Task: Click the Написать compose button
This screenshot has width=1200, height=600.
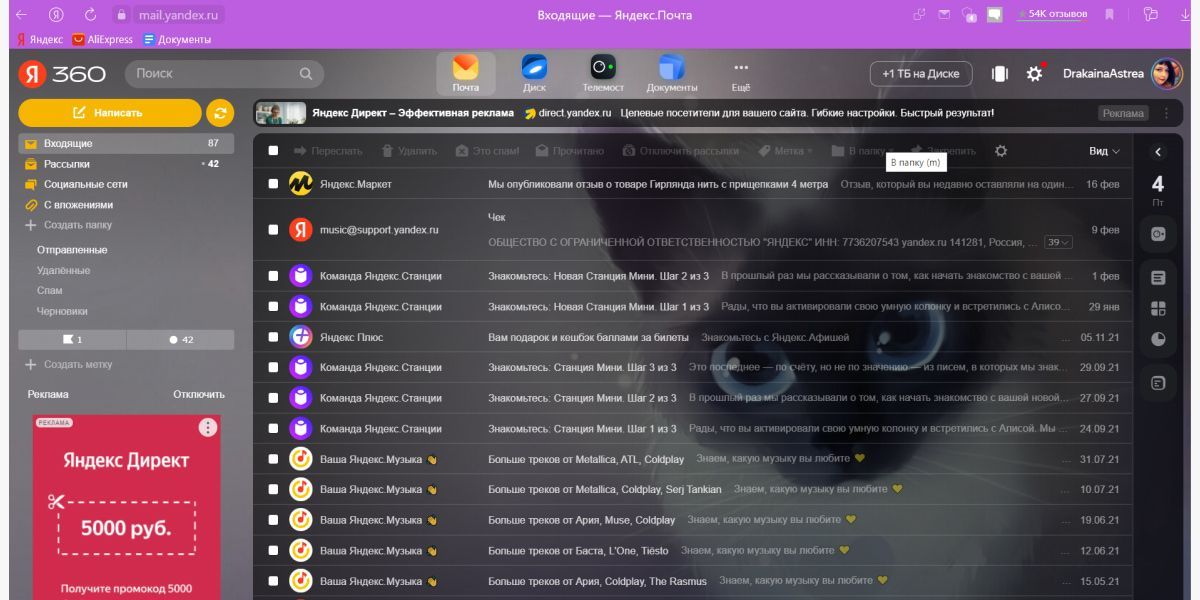Action: click(x=110, y=113)
